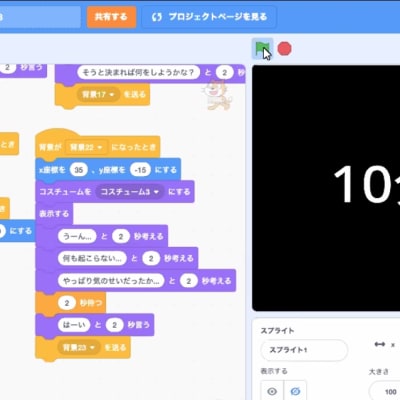
Task: Click the project refresh arrows icon
Action: pyautogui.click(x=157, y=17)
